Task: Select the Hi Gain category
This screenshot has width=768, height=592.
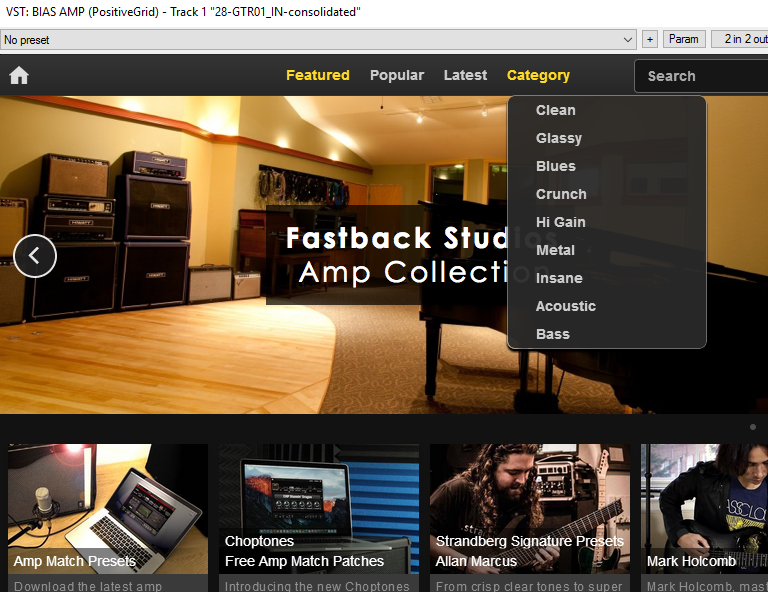Action: point(560,222)
